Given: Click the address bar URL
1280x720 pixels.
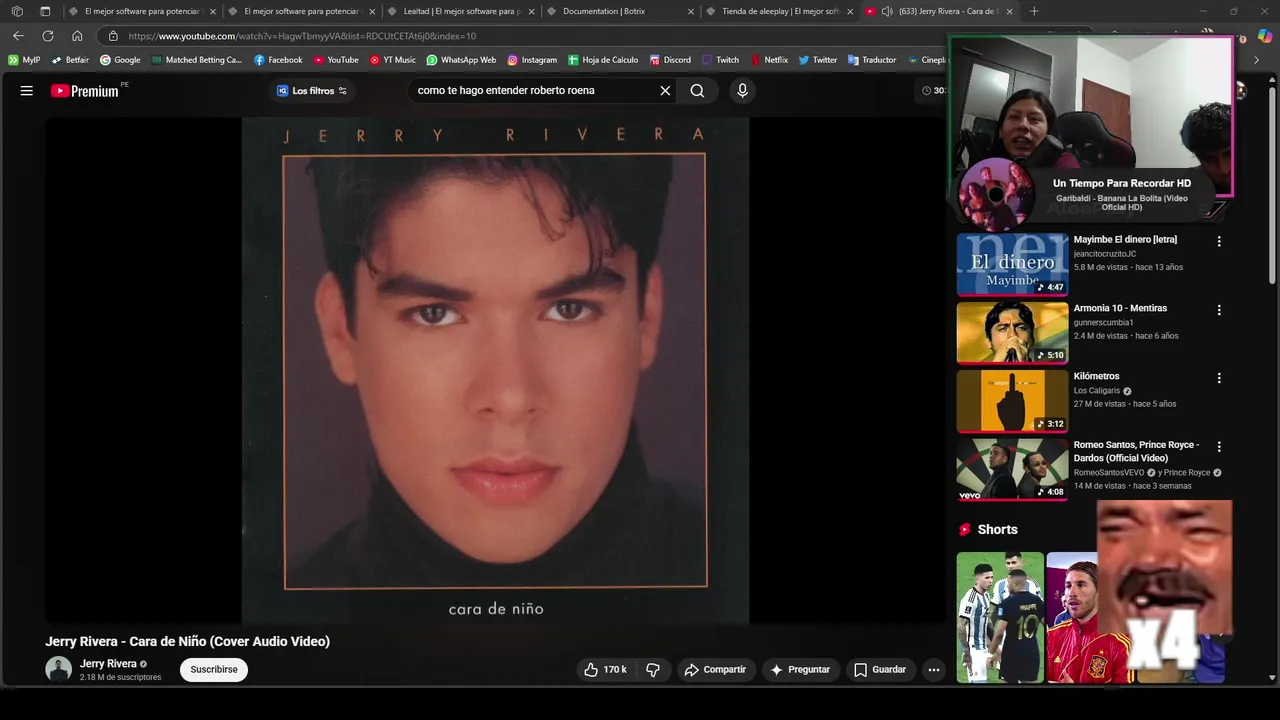Looking at the screenshot, I should click(302, 36).
